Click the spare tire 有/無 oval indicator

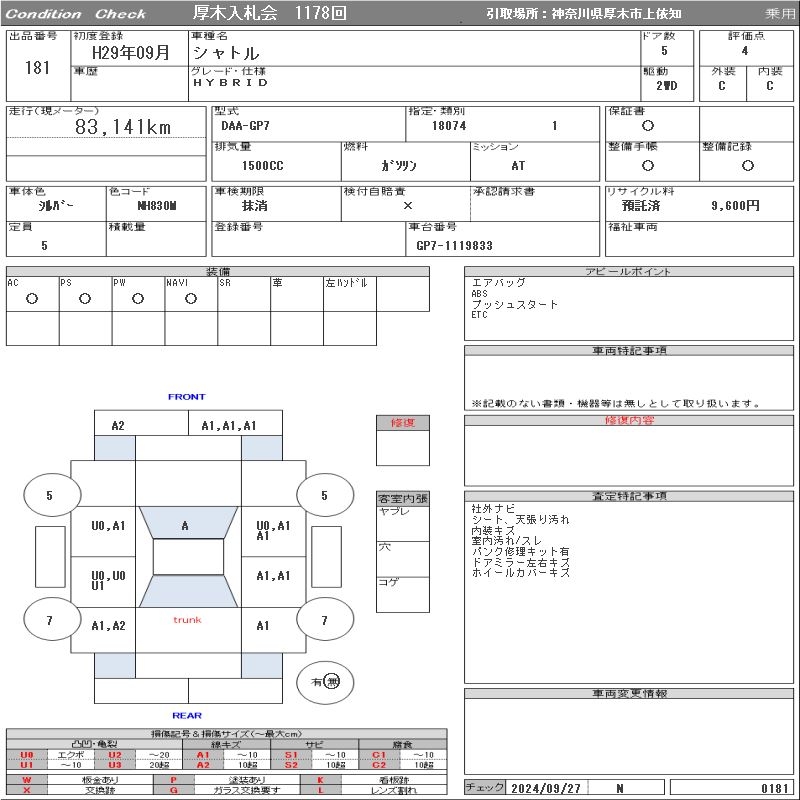pyautogui.click(x=325, y=682)
